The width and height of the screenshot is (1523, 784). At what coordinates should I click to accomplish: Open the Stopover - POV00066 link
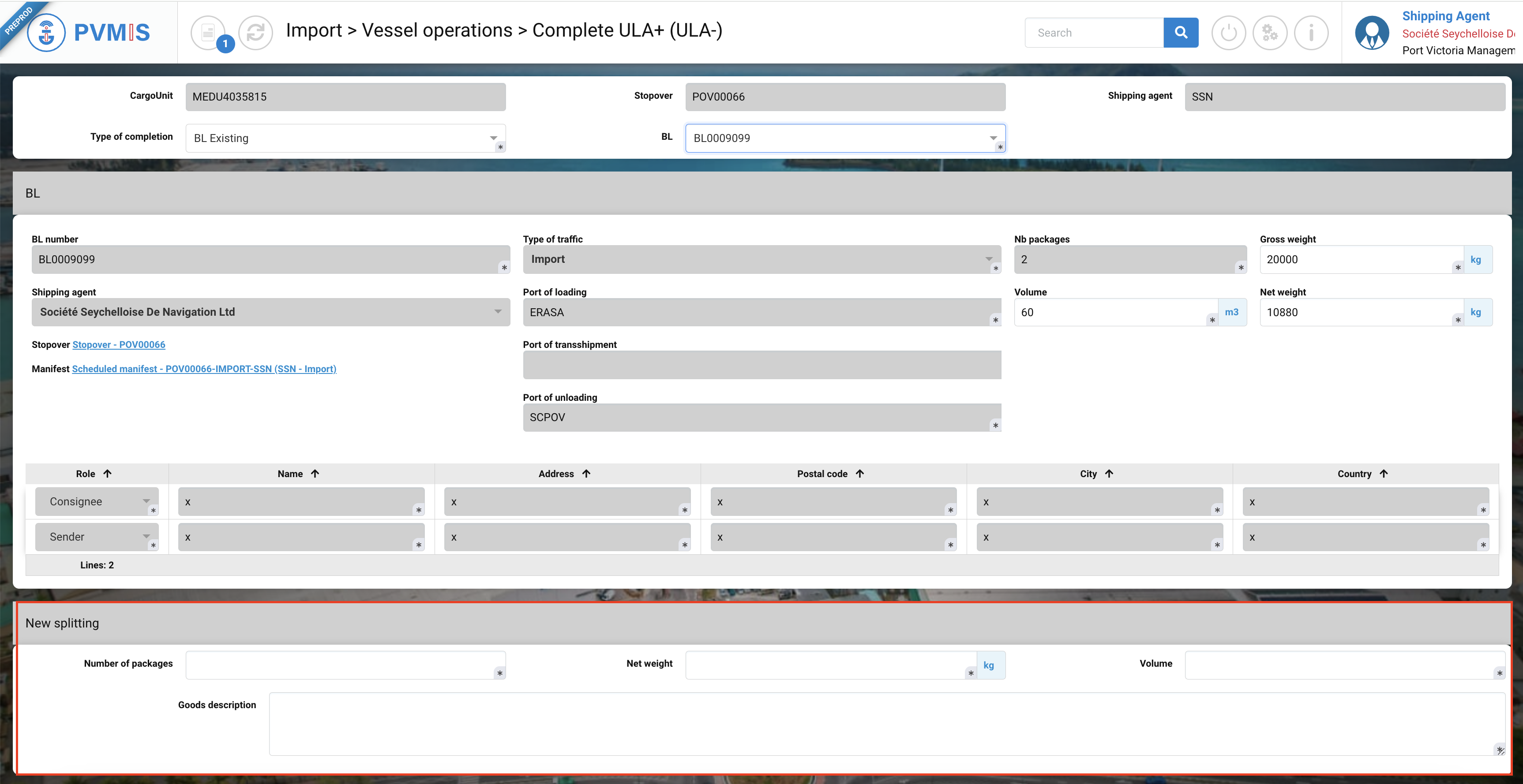118,344
